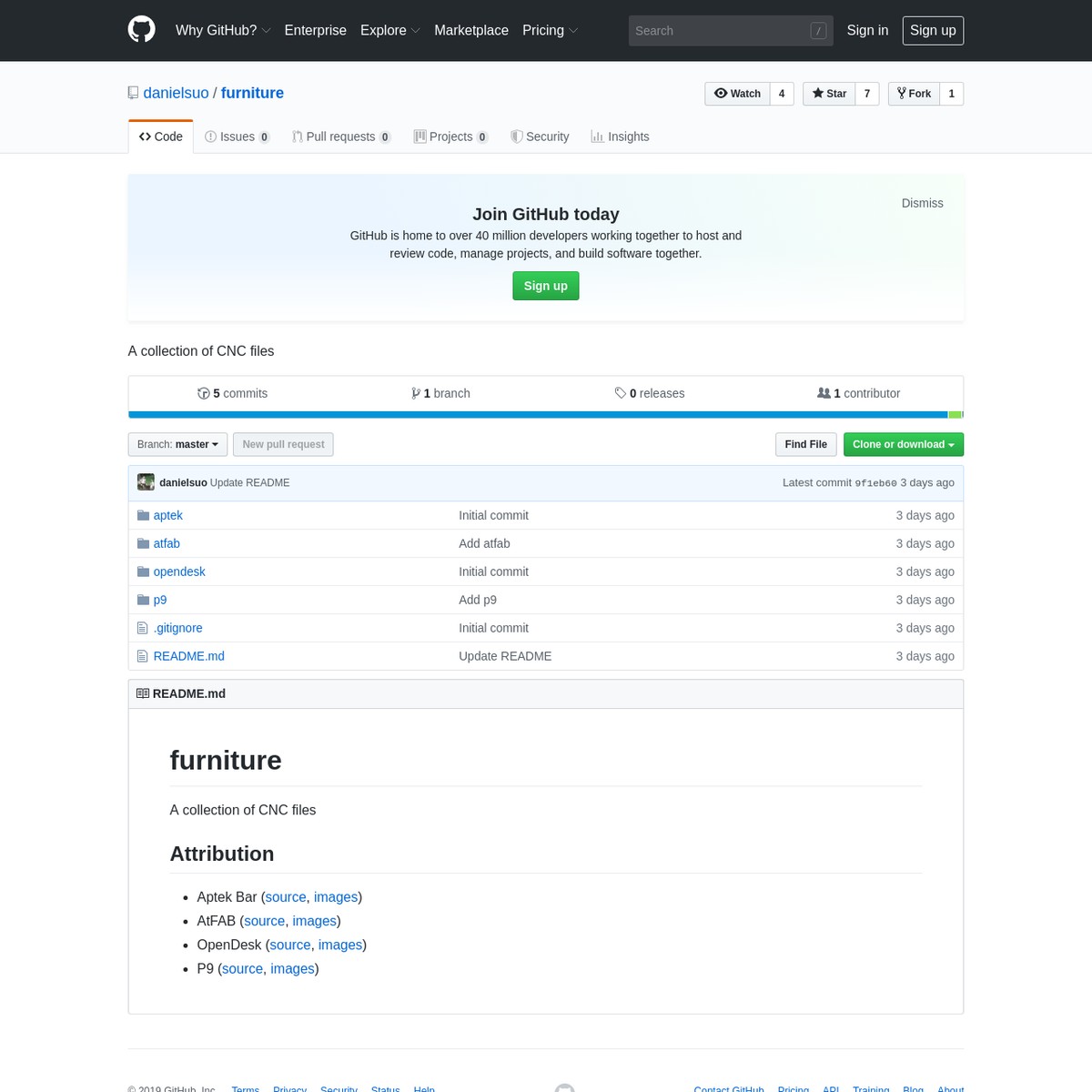Click the aptek folder icon

(143, 515)
